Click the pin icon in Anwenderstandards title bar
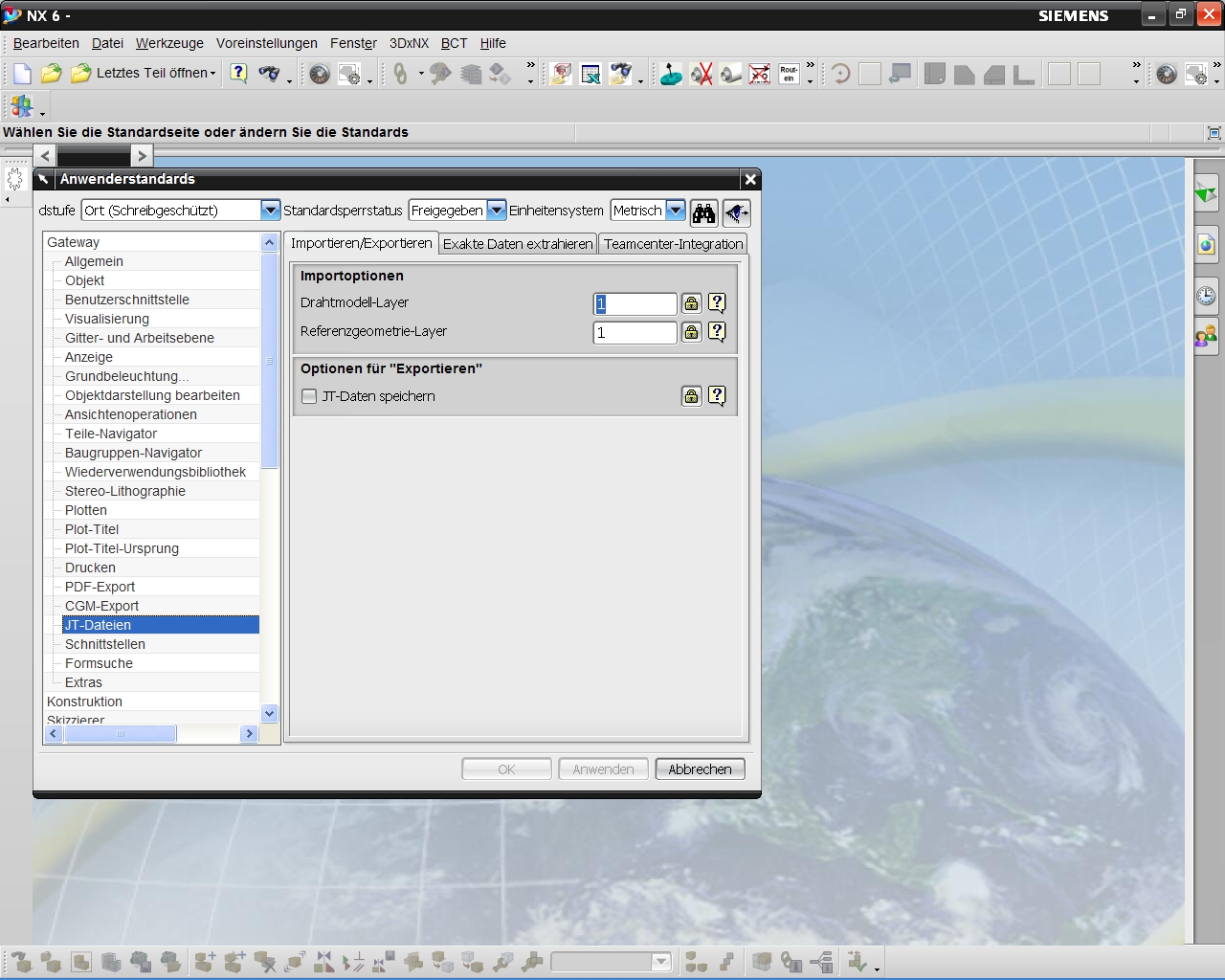The width and height of the screenshot is (1225, 980). pyautogui.click(x=44, y=179)
